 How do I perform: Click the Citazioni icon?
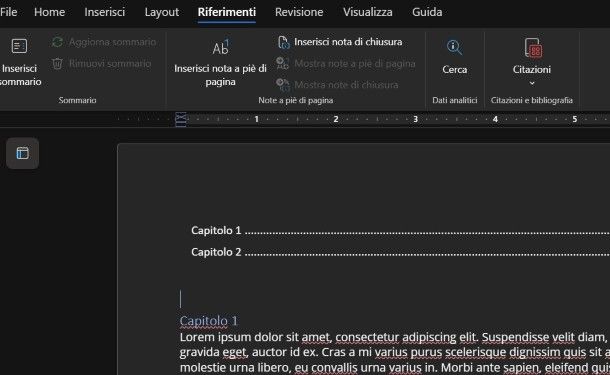pos(533,48)
